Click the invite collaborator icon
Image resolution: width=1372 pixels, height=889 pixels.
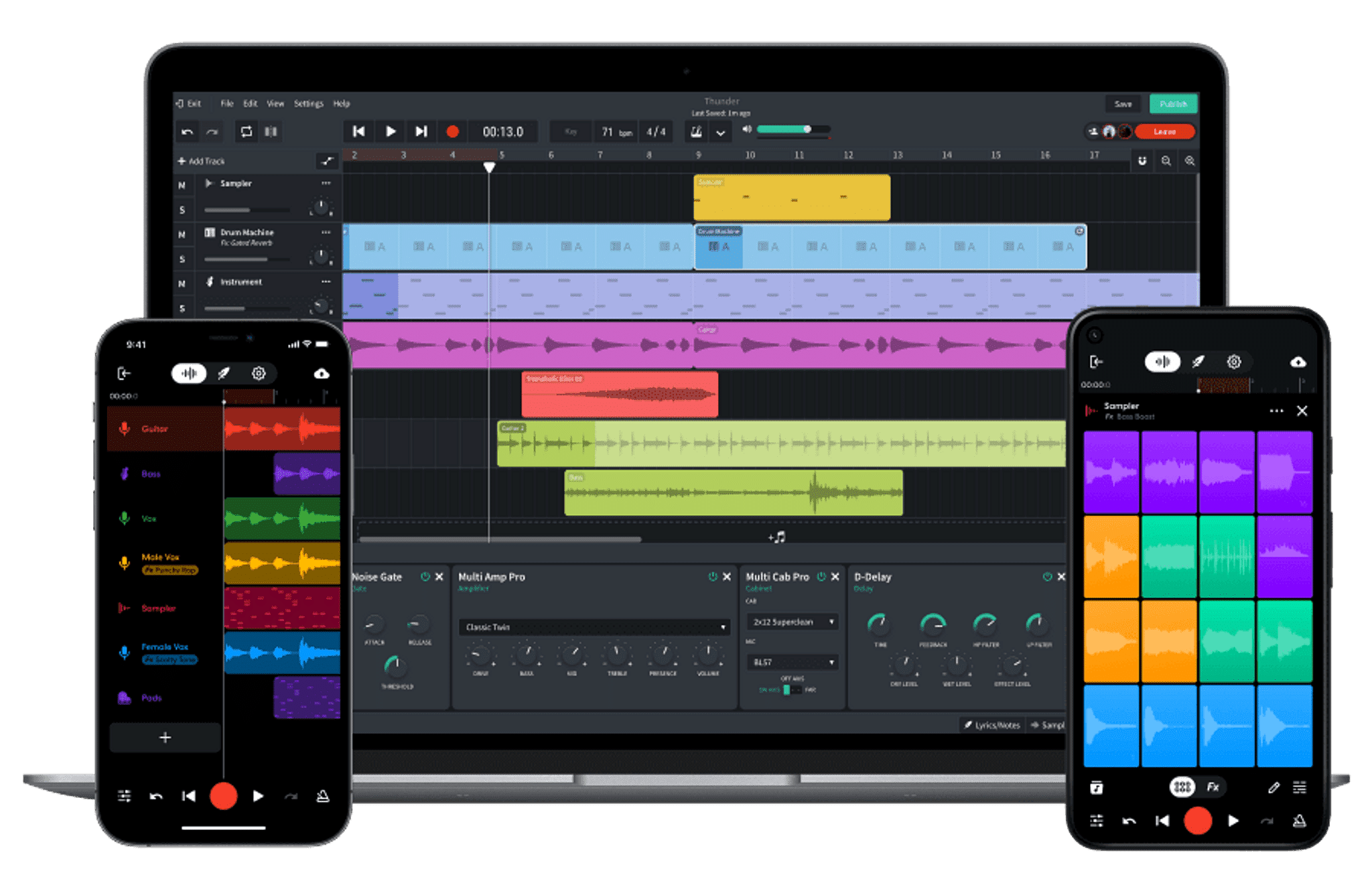point(1093,131)
